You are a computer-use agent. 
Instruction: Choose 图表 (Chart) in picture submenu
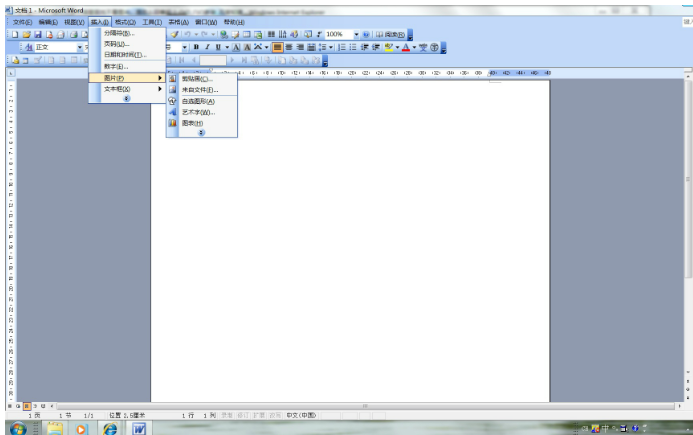pyautogui.click(x=192, y=123)
